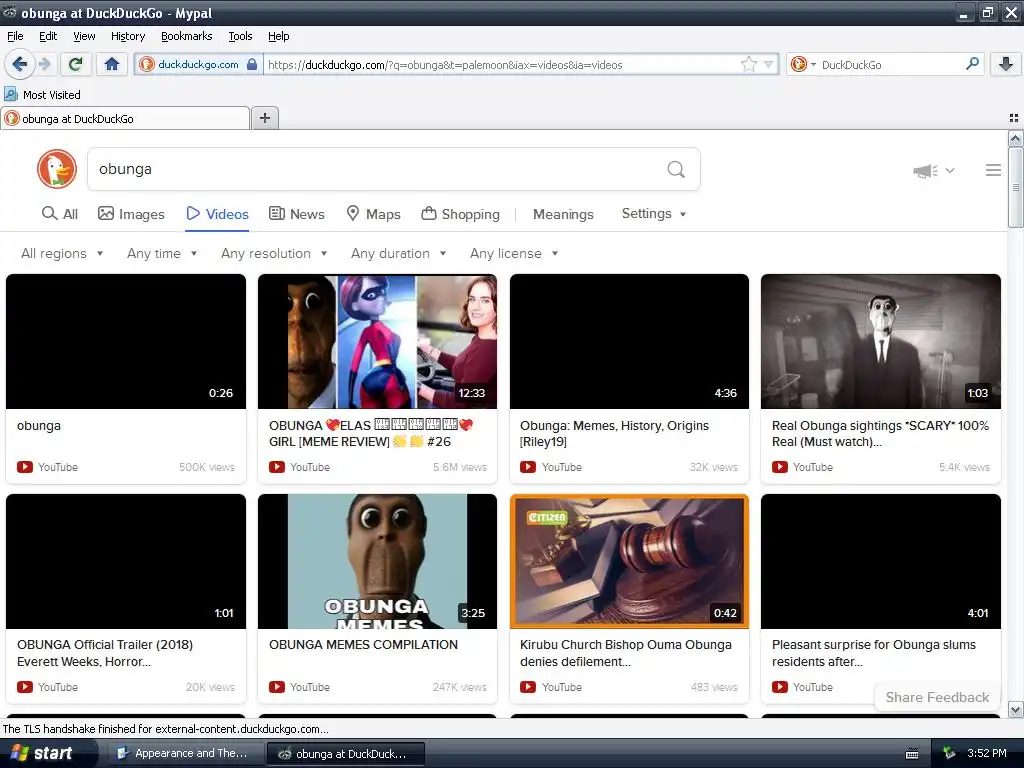Open the 1:01 Official Trailer thumbnail

click(x=126, y=562)
